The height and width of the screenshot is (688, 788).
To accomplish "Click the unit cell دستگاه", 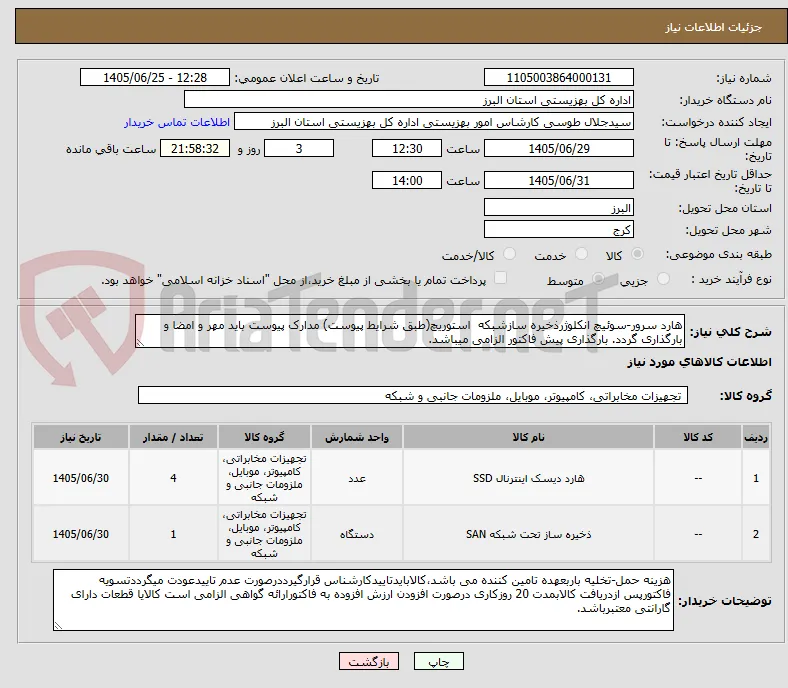I will (x=357, y=534).
